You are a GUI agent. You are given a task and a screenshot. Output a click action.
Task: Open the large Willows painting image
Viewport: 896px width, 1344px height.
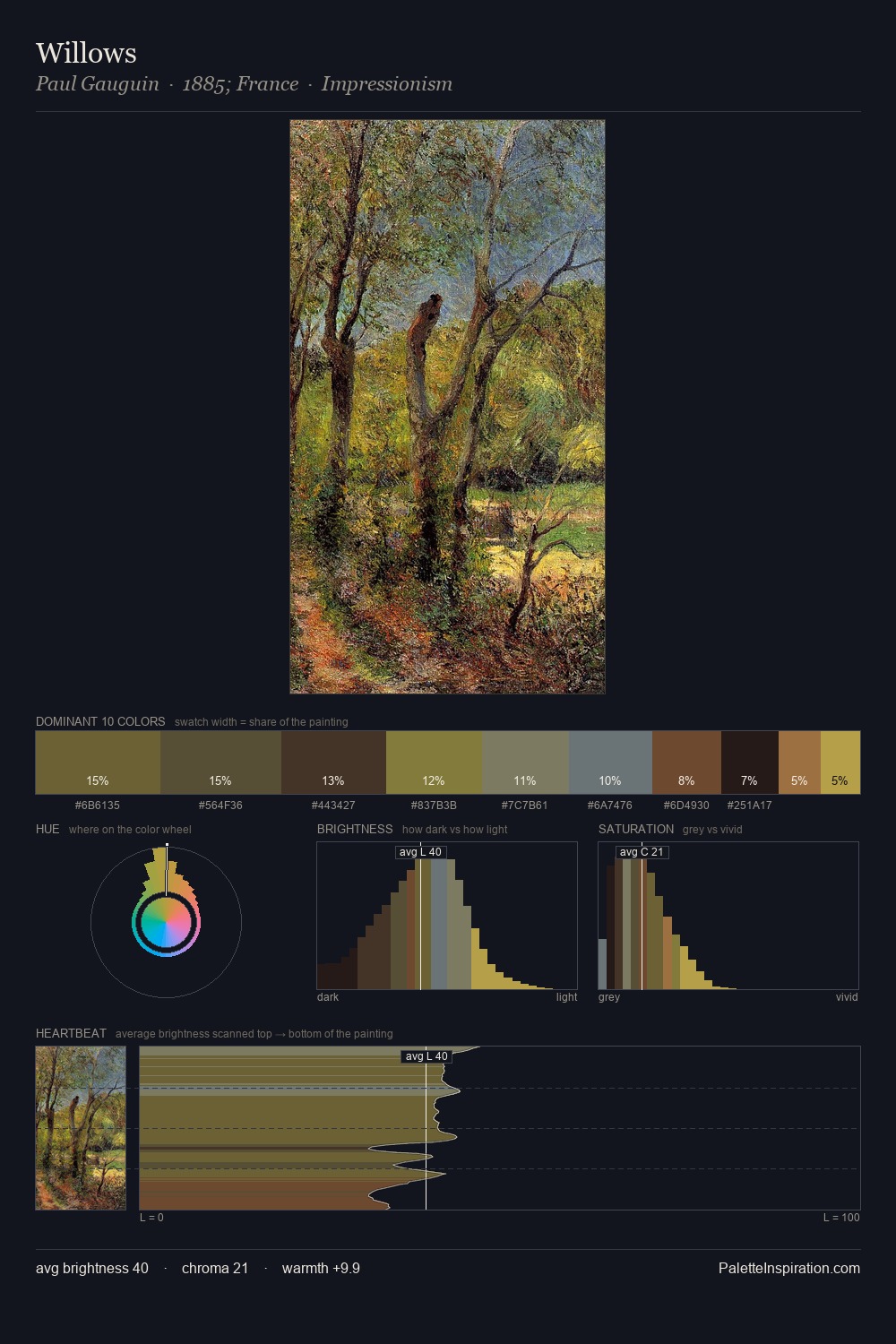(447, 407)
